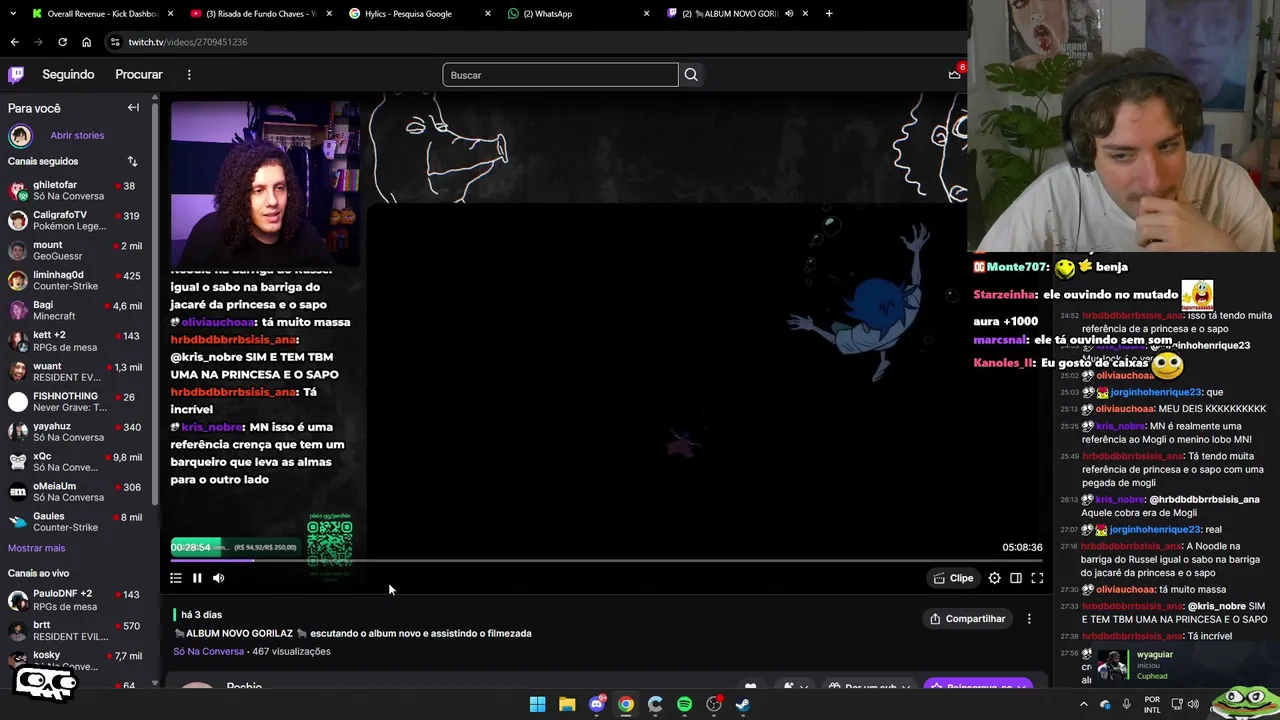The width and height of the screenshot is (1280, 720).
Task: Open Chrome from taskbar
Action: coord(626,704)
